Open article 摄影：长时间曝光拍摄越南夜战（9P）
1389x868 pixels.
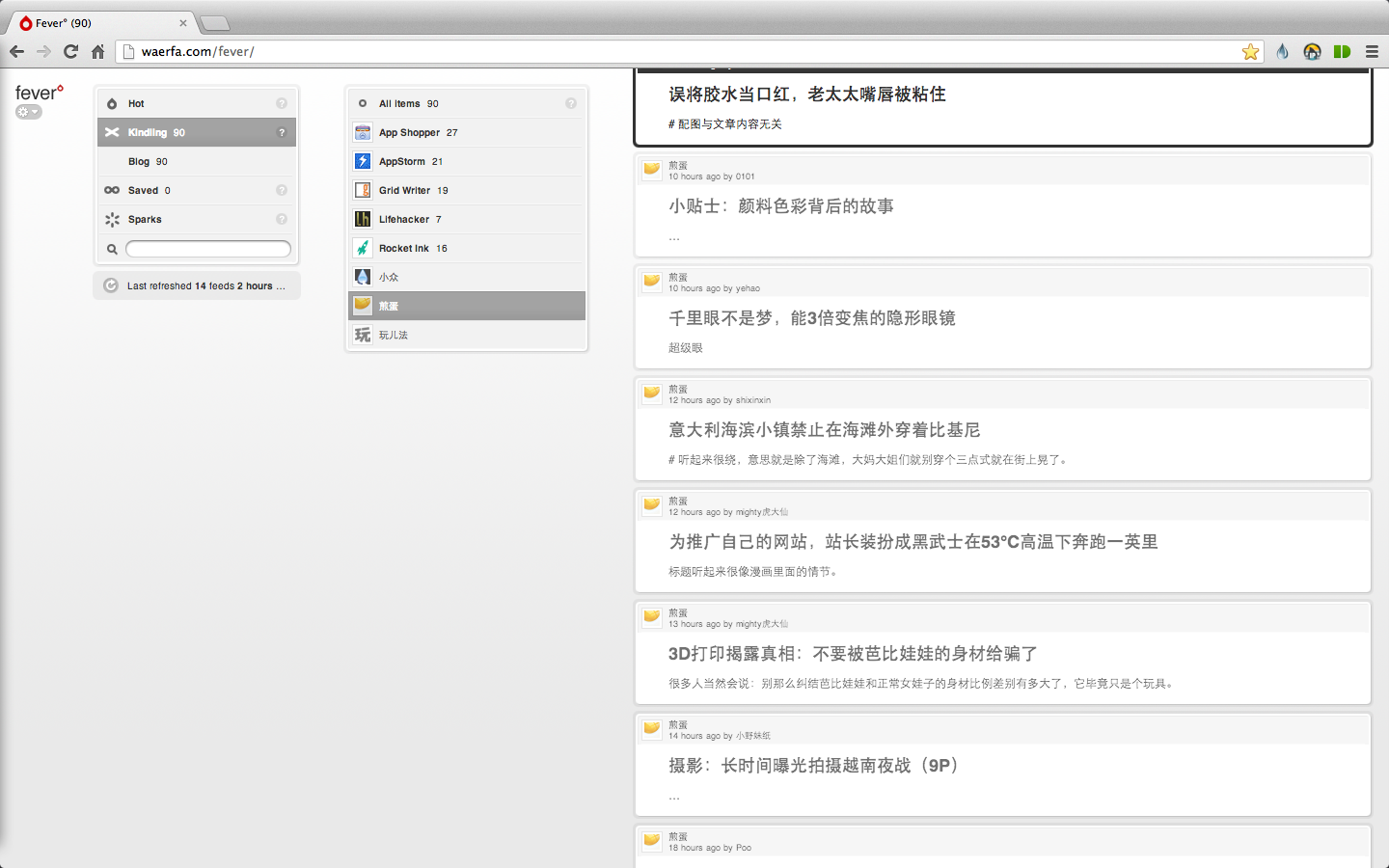coord(814,766)
